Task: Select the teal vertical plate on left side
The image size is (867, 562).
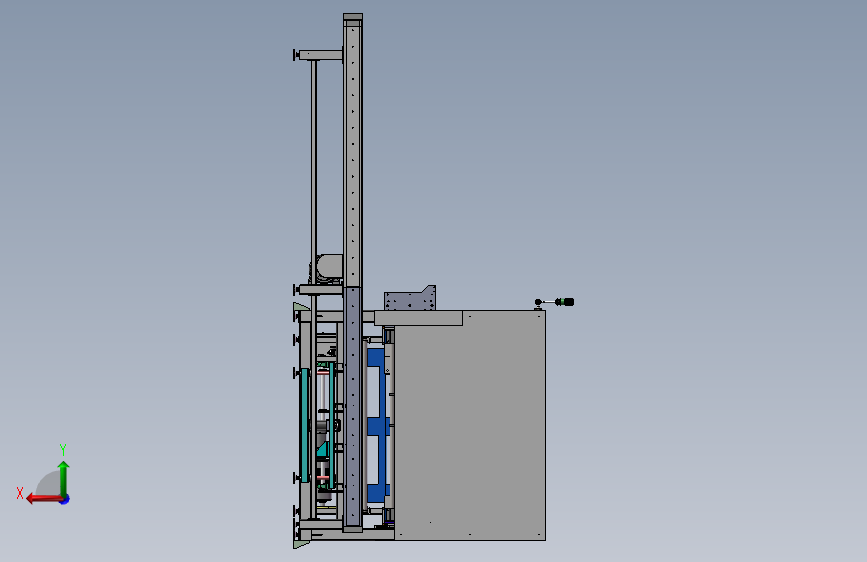Action: click(x=304, y=425)
